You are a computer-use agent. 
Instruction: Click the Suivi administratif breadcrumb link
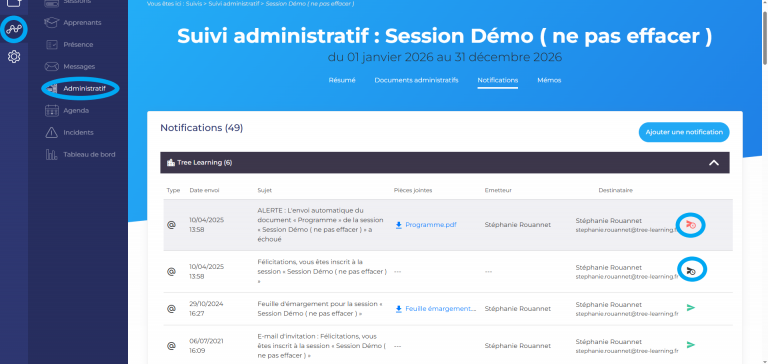point(235,3)
